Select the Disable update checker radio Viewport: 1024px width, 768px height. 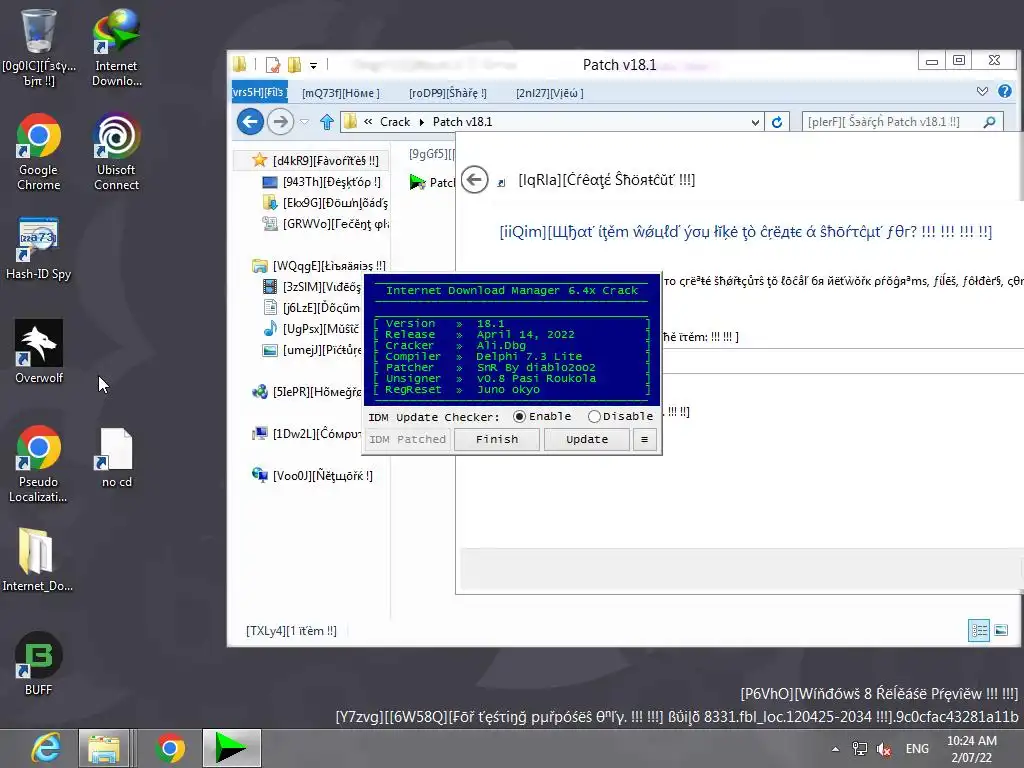(620, 417)
